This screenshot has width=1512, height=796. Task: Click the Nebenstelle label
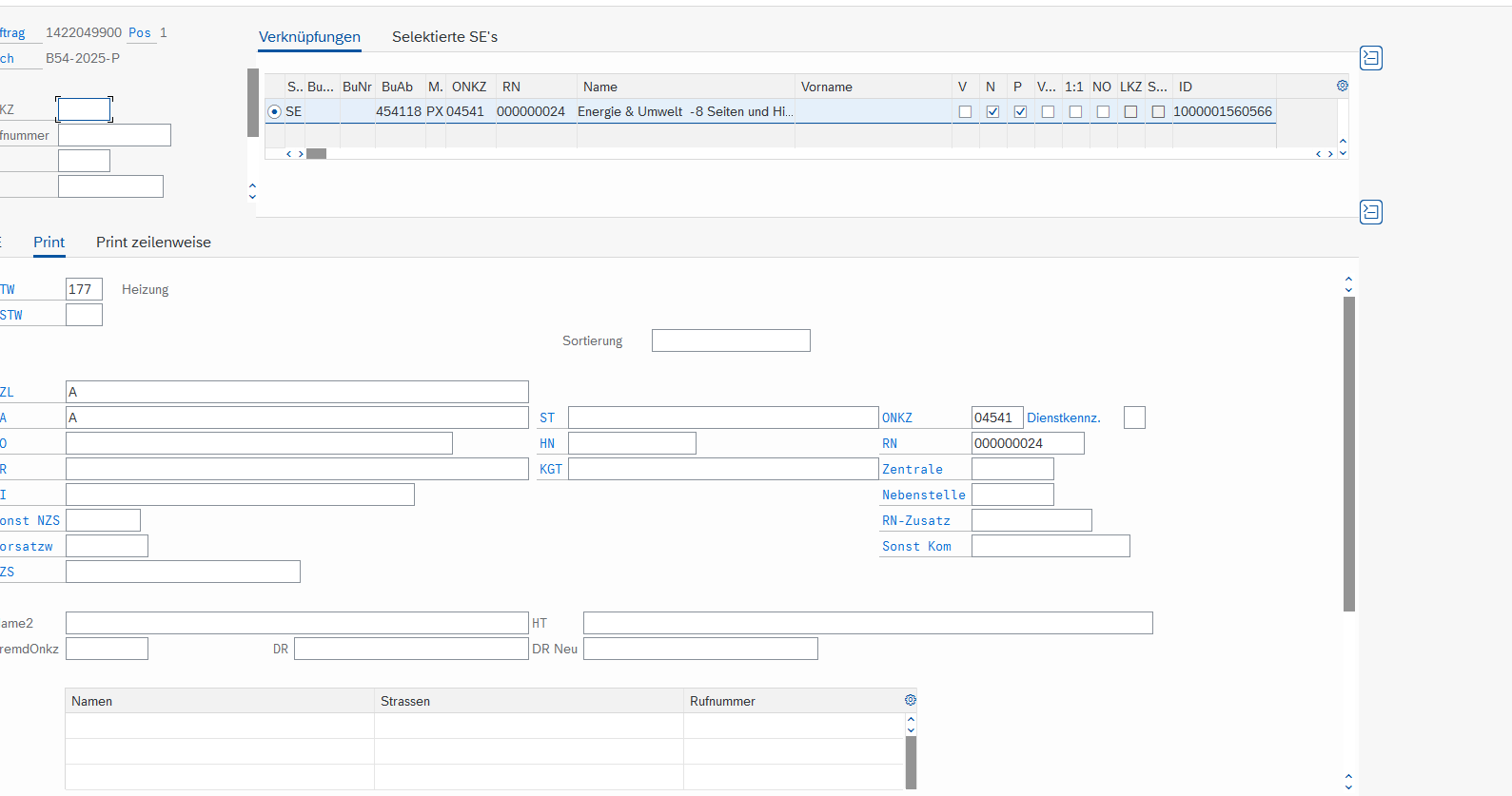tap(923, 495)
